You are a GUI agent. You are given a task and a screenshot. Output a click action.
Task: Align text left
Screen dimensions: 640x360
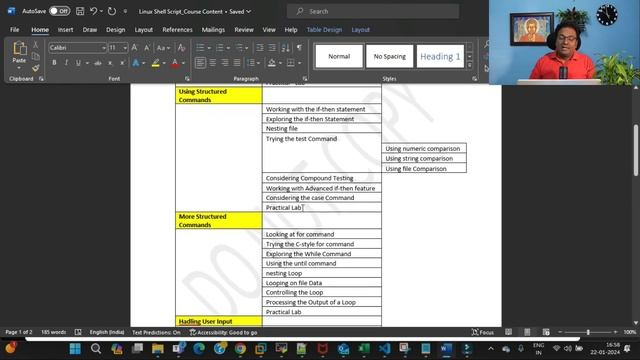point(200,63)
